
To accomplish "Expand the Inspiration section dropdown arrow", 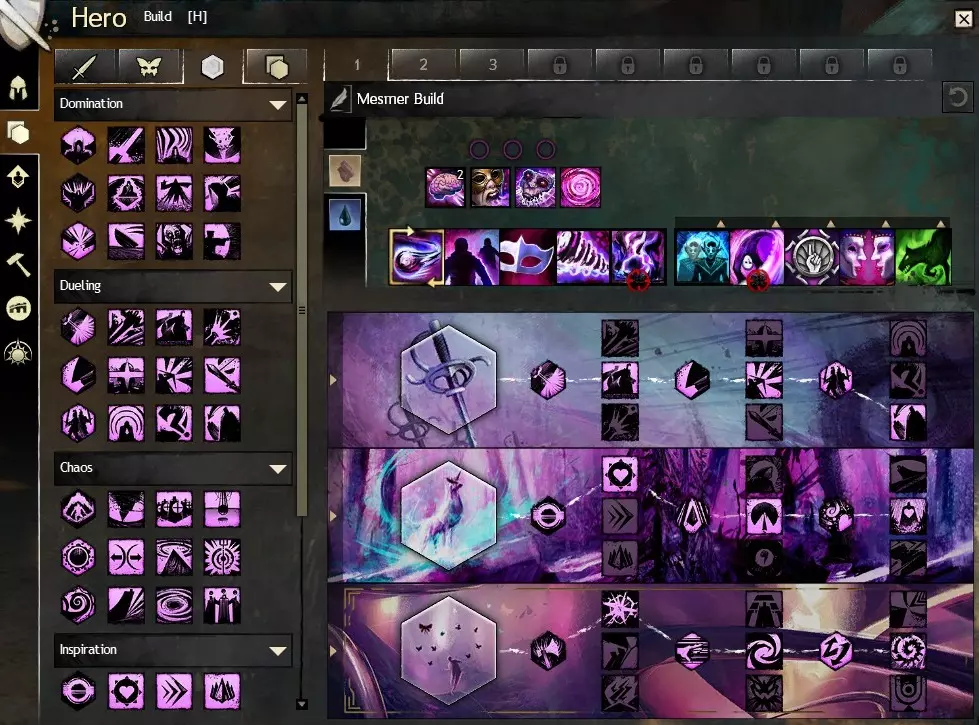I will (x=278, y=650).
